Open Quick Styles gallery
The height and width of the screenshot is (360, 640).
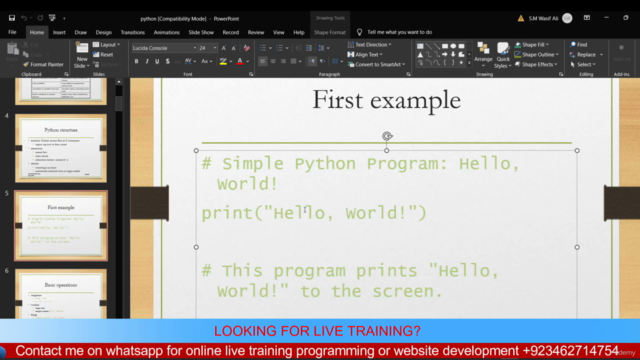point(502,55)
